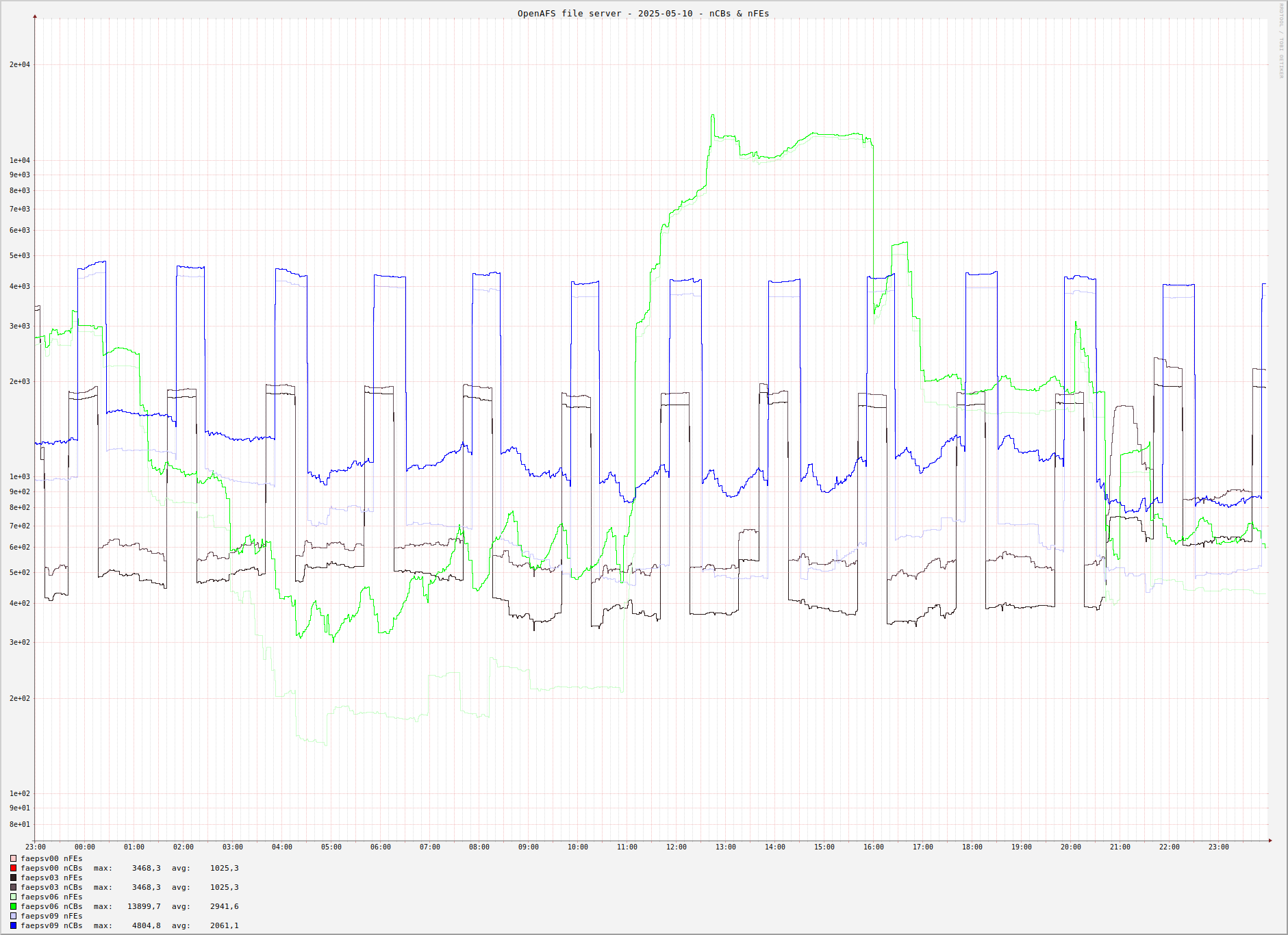Screen dimensions: 1288x935
Task: Click the faepsv06 nFEs light green legend swatch
Action: 13,897
